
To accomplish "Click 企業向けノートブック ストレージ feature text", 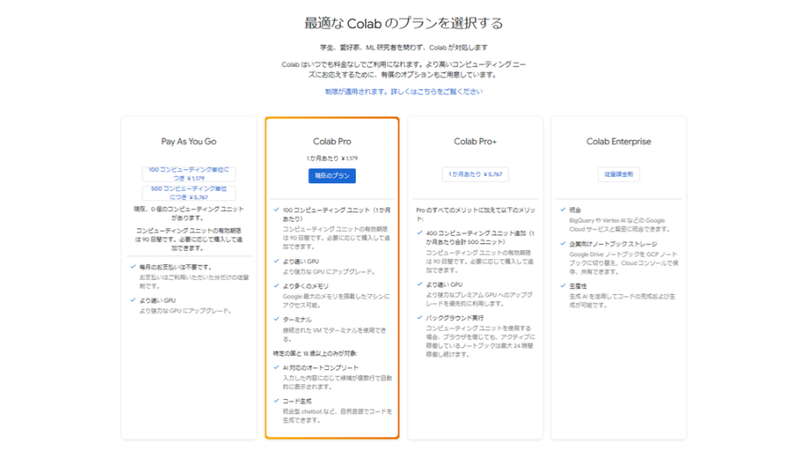I will (x=613, y=244).
